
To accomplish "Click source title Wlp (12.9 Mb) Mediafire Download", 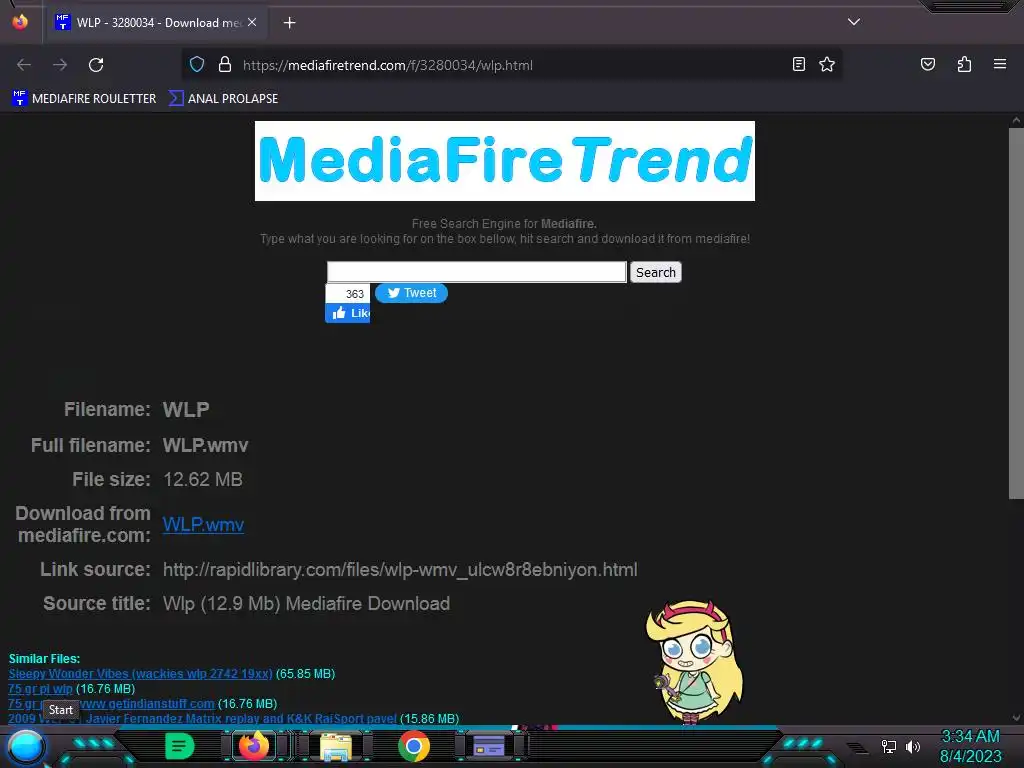I will coord(306,603).
